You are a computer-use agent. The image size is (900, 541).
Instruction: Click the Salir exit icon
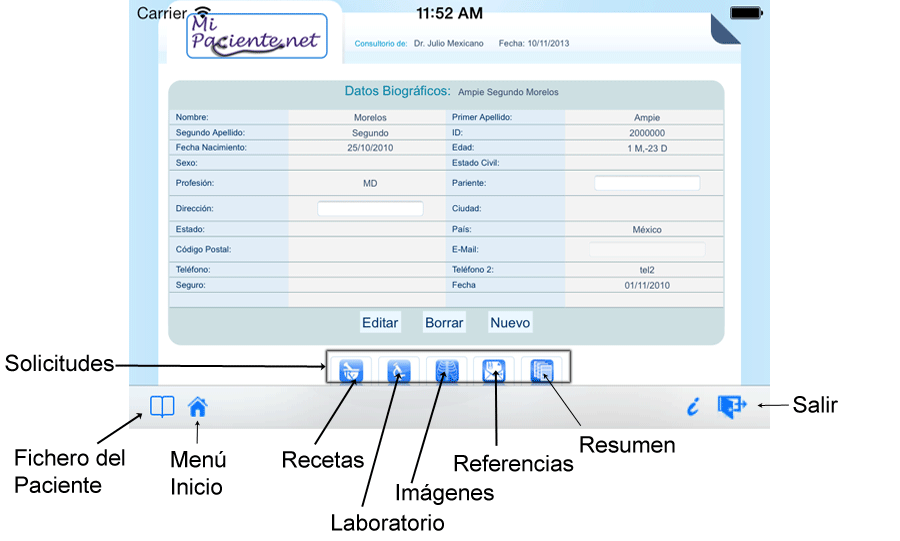[x=732, y=406]
